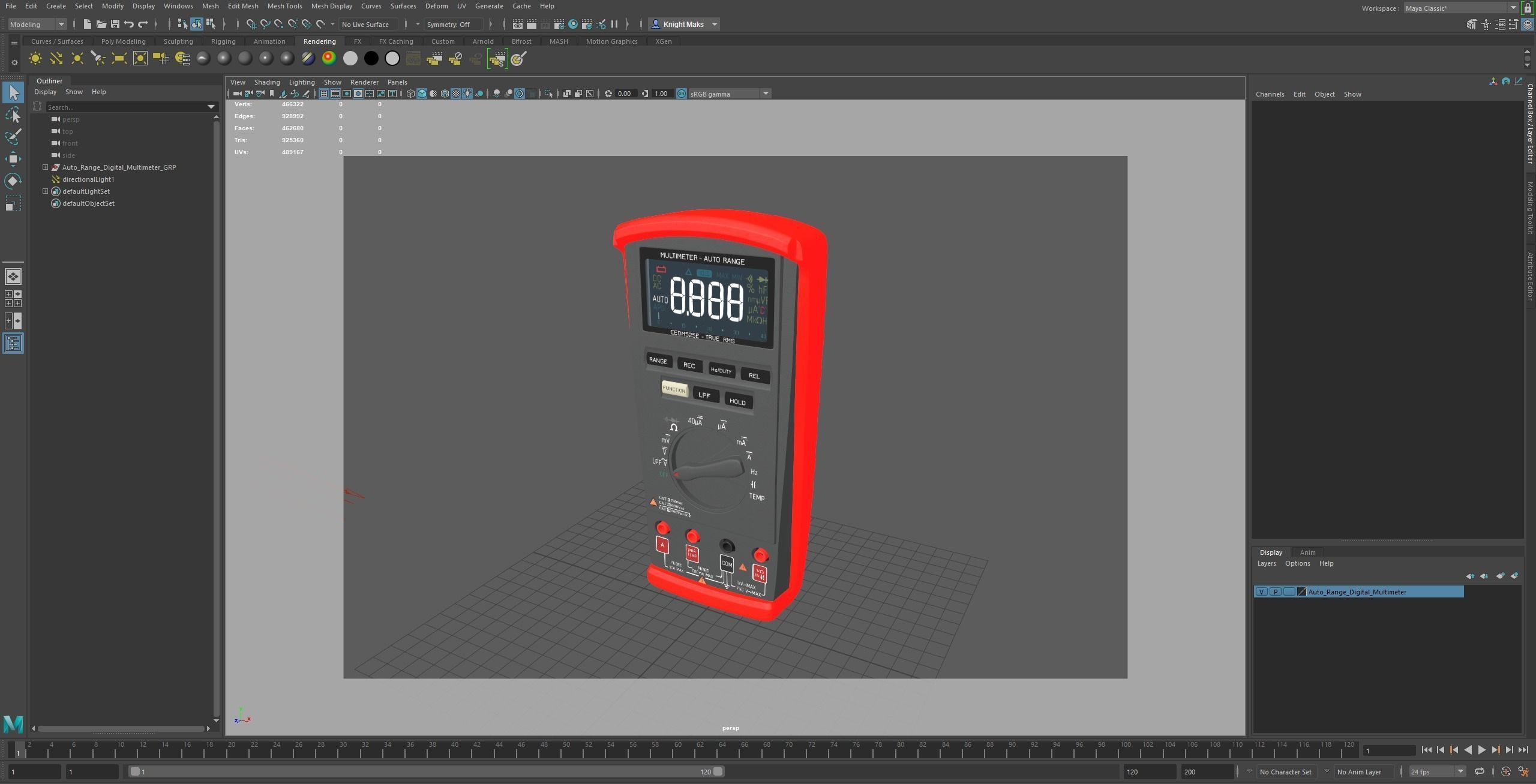
Task: Open the render setup shelf icon with S
Action: 497,59
